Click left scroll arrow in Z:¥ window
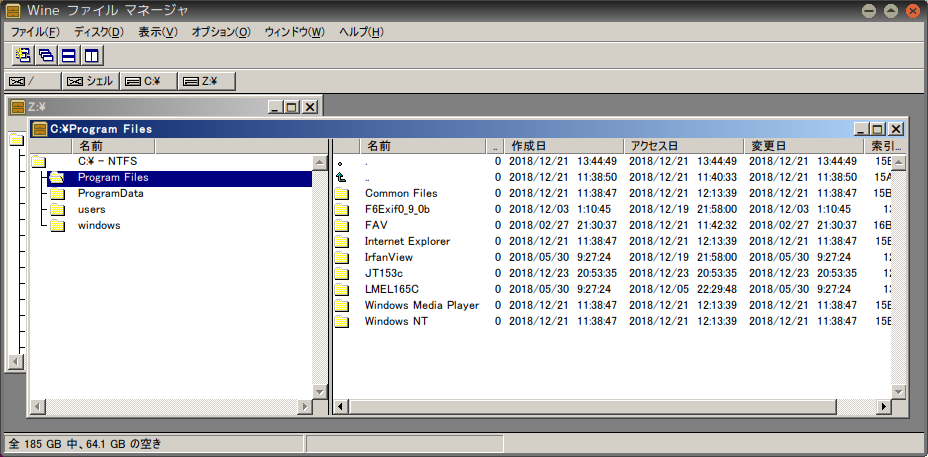The image size is (928, 457). click(x=16, y=361)
